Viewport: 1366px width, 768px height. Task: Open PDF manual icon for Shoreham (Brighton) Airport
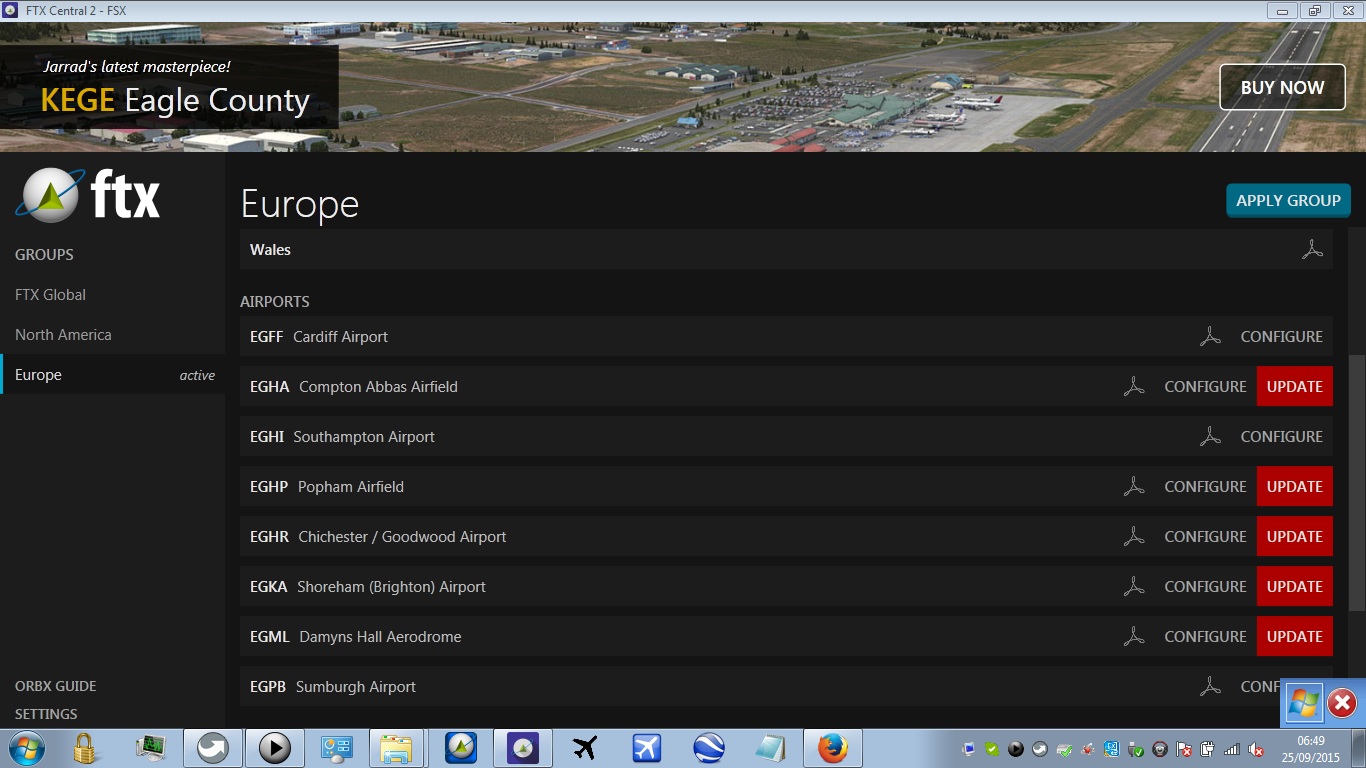coord(1133,587)
